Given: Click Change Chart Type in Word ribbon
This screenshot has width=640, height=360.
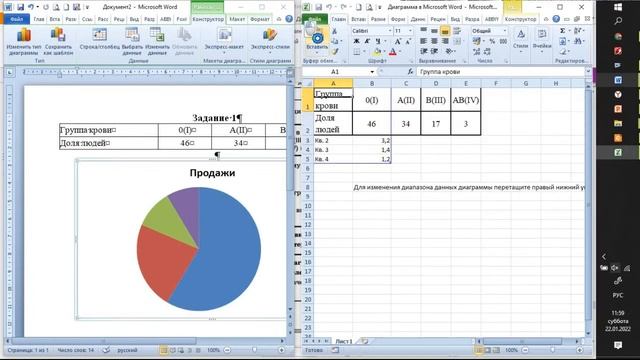Looking at the screenshot, I should (x=24, y=42).
